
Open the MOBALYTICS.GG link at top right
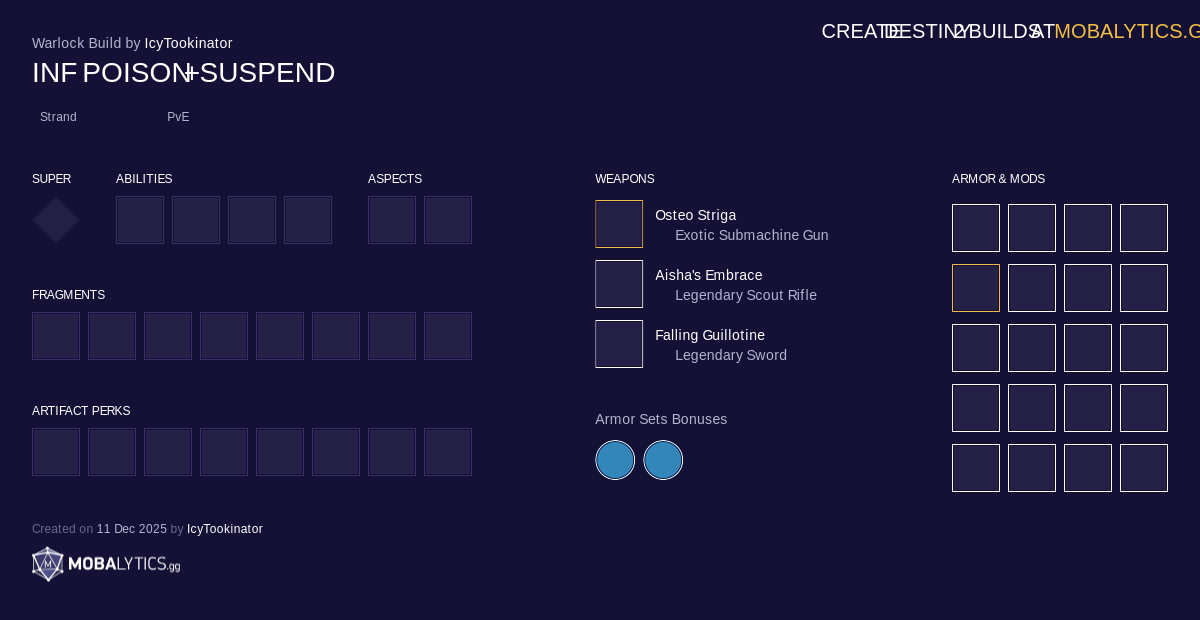1126,31
